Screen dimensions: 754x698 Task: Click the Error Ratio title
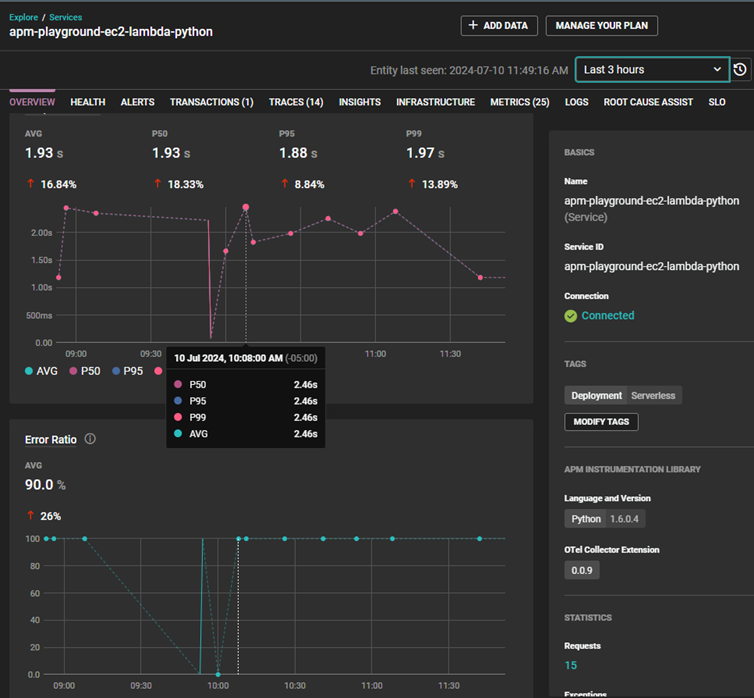[x=50, y=439]
